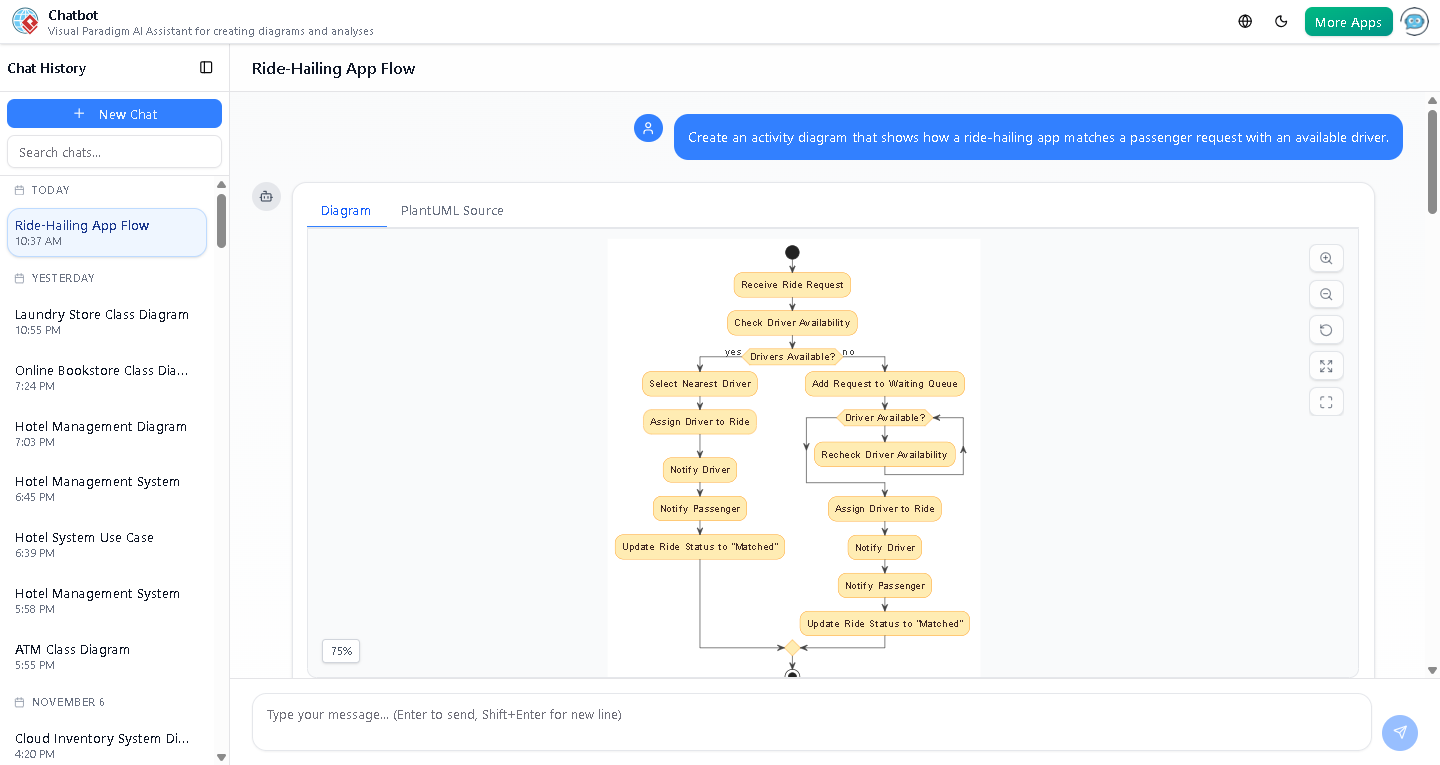1440x765 pixels.
Task: Zoom in on the activity diagram
Action: 1326,258
